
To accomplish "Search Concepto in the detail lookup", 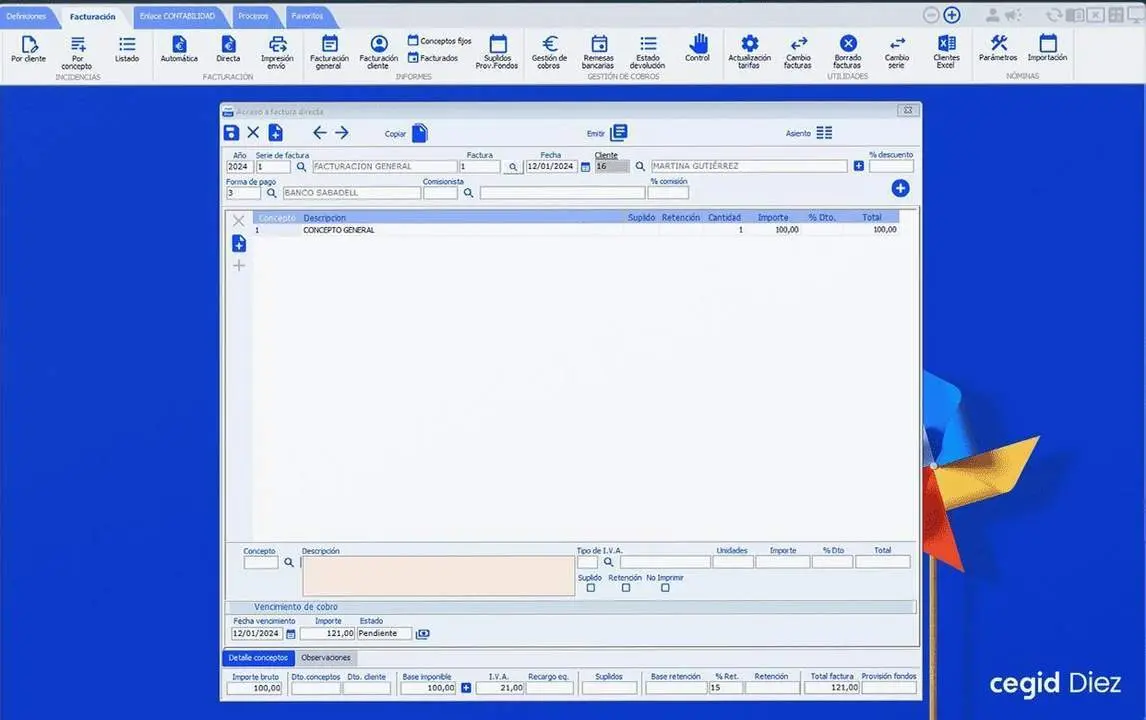I will [289, 562].
